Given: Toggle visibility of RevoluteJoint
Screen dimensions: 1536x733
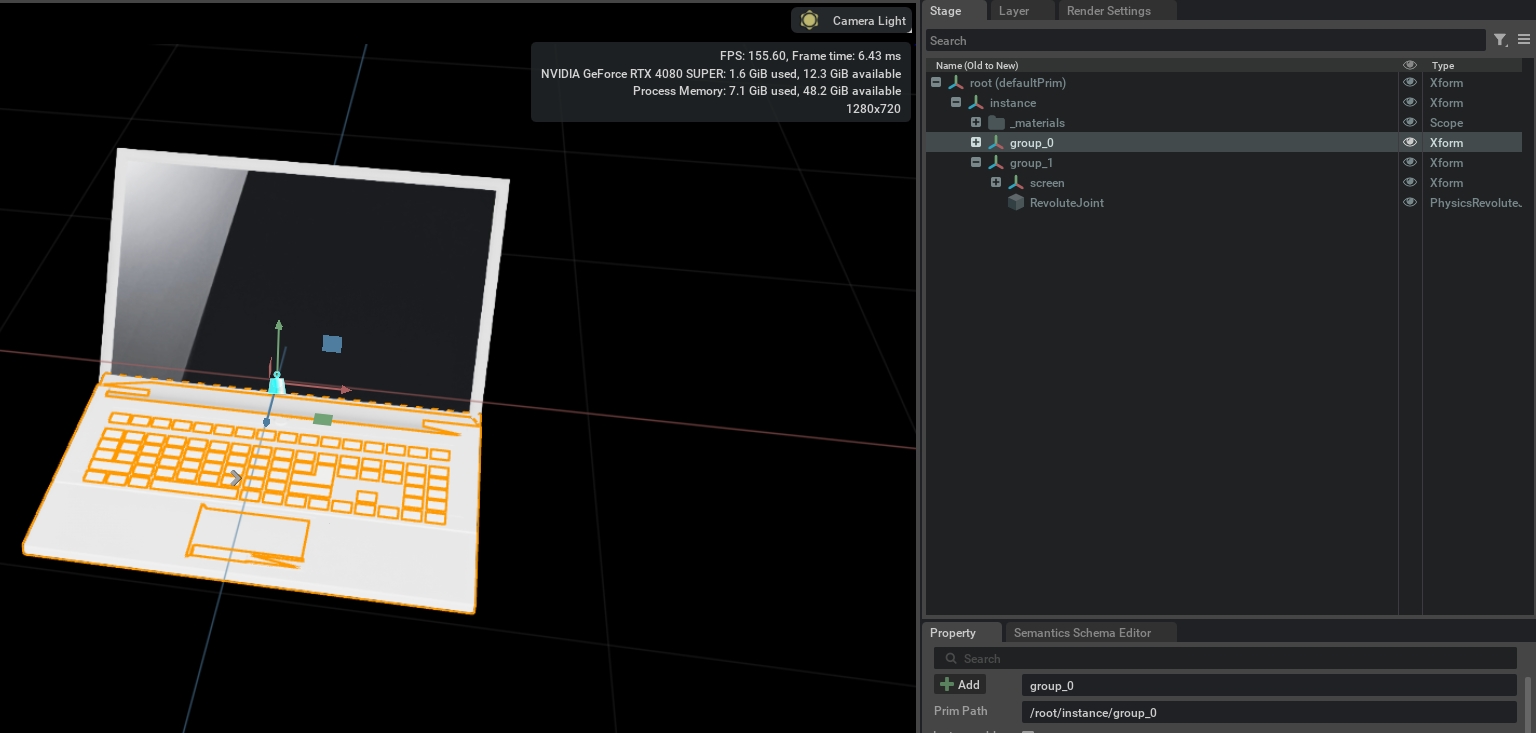Looking at the screenshot, I should [x=1410, y=203].
